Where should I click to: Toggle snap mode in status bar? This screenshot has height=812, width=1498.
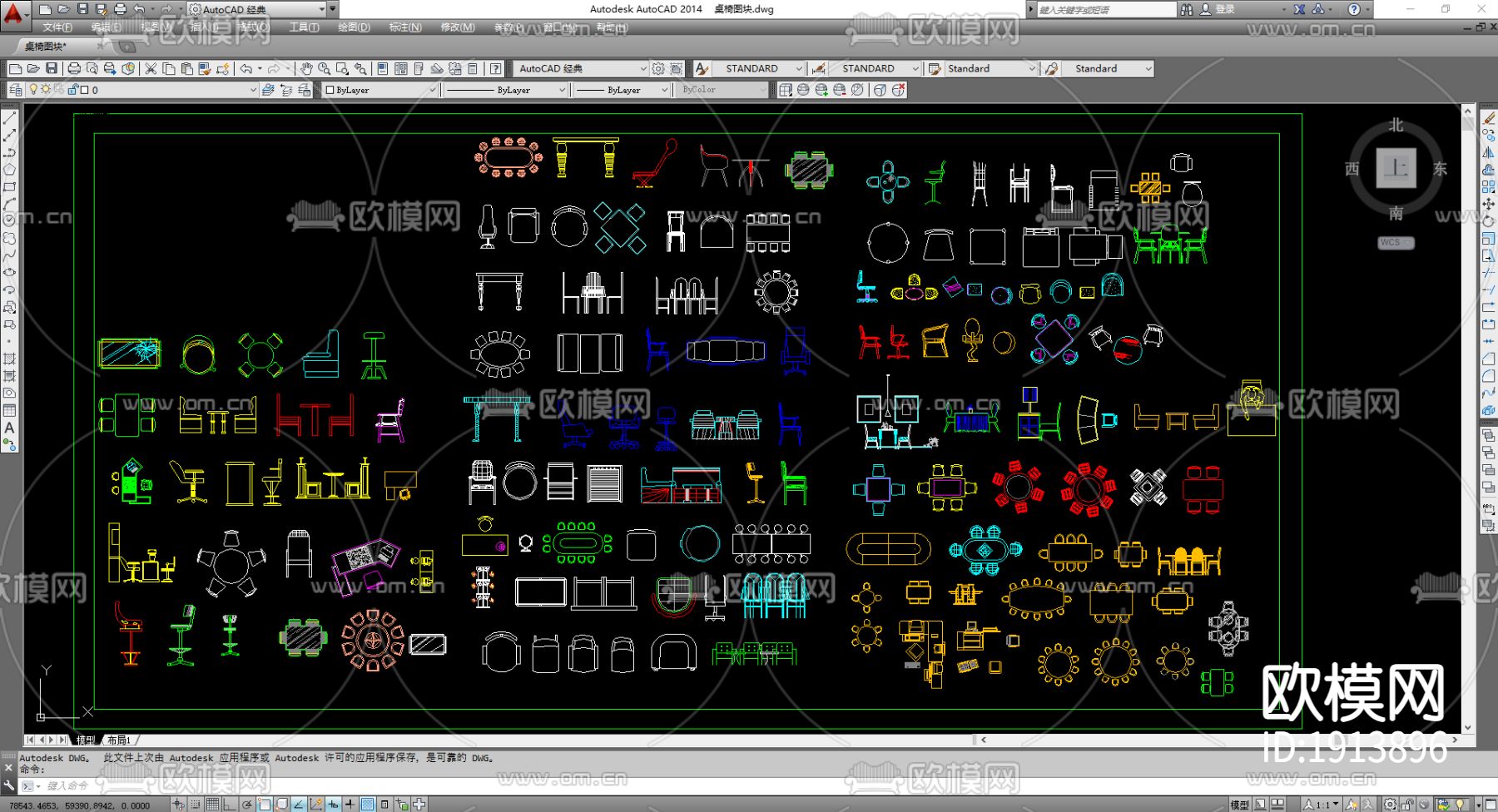(195, 805)
